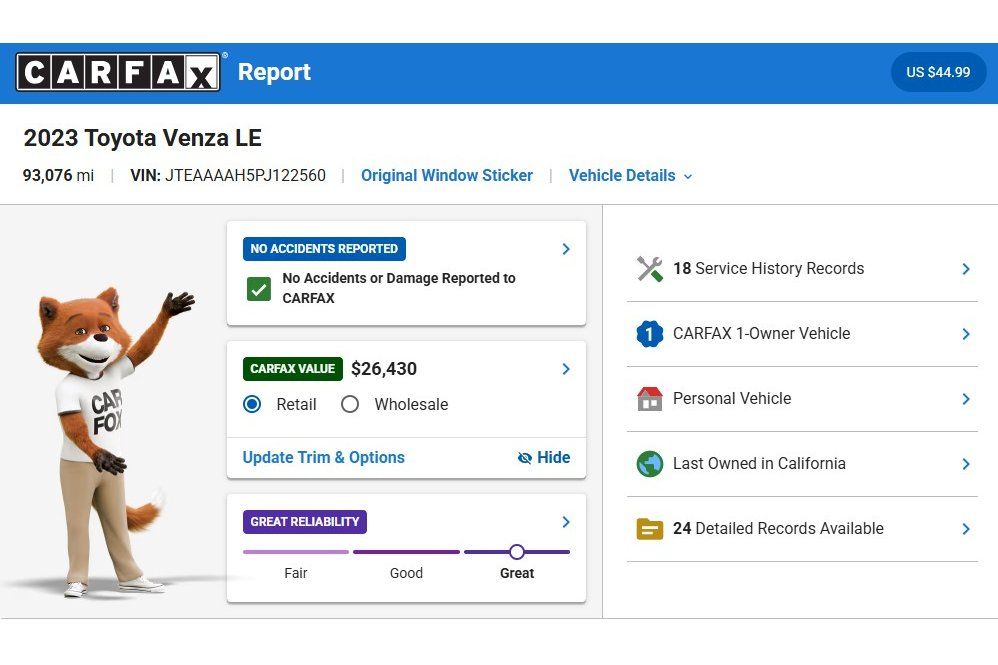Click the 18 Service History Records text

tap(768, 269)
